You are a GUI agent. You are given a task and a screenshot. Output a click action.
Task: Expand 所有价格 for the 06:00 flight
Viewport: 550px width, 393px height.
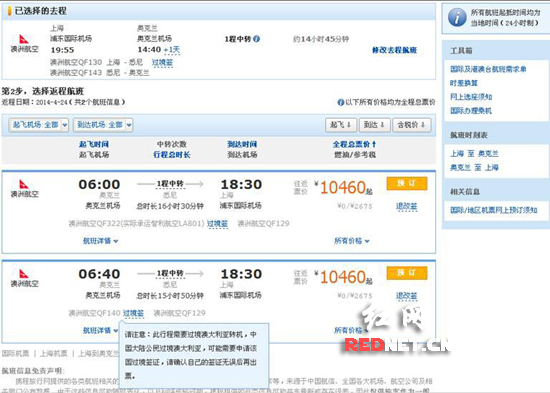(351, 241)
